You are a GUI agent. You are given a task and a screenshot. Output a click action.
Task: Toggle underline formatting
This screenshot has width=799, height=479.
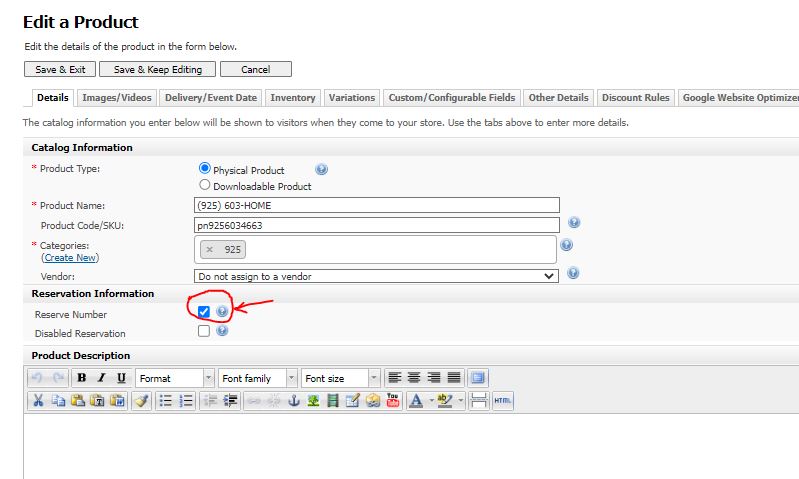coord(121,378)
